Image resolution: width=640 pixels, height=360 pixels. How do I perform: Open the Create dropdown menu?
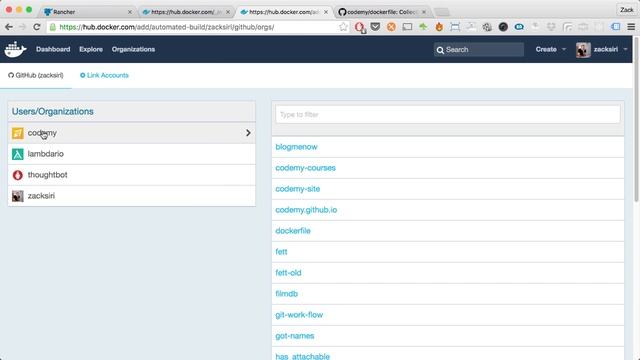click(551, 49)
